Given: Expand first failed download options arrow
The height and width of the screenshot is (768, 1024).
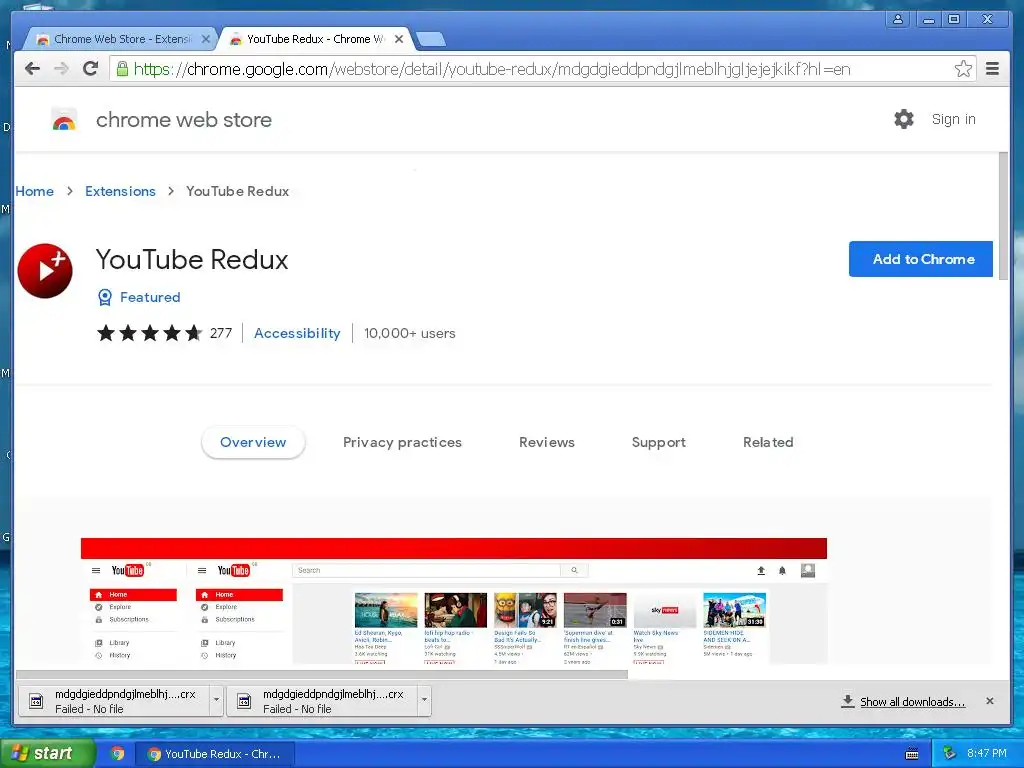Looking at the screenshot, I should 216,700.
